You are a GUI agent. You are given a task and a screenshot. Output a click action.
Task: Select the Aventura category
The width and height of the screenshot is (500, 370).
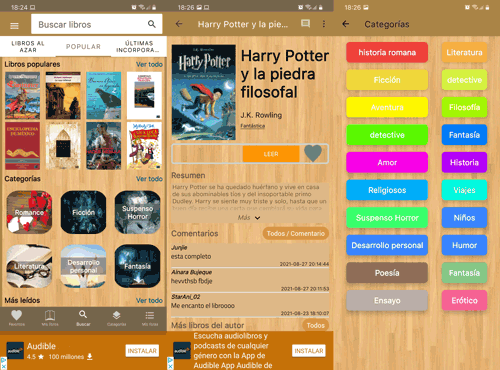pyautogui.click(x=387, y=107)
